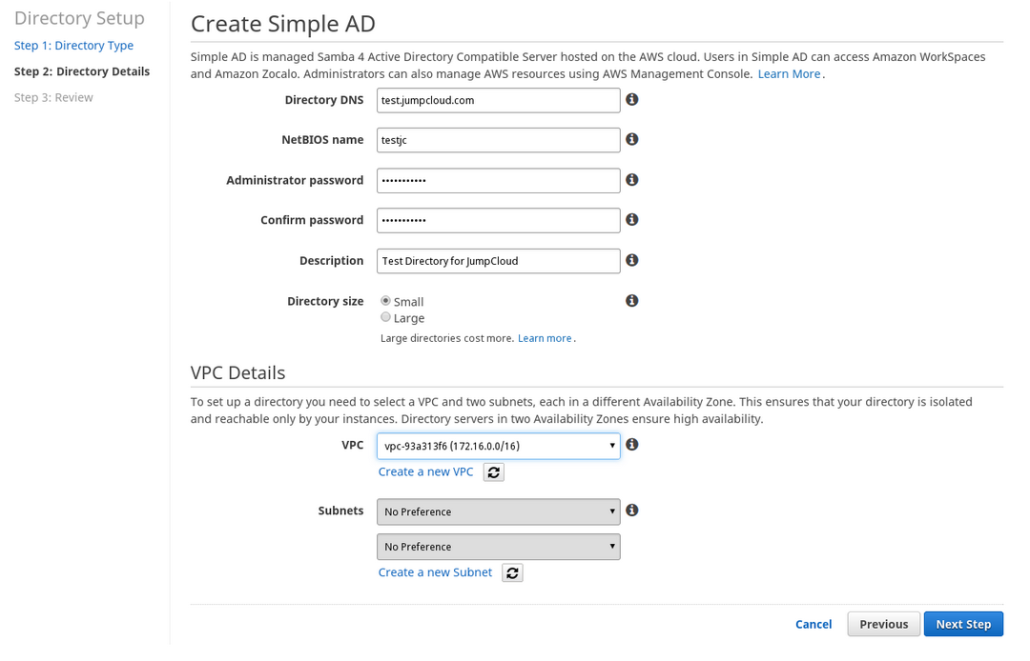Select Step 2: Directory Details
This screenshot has width=1030, height=661.
82,72
